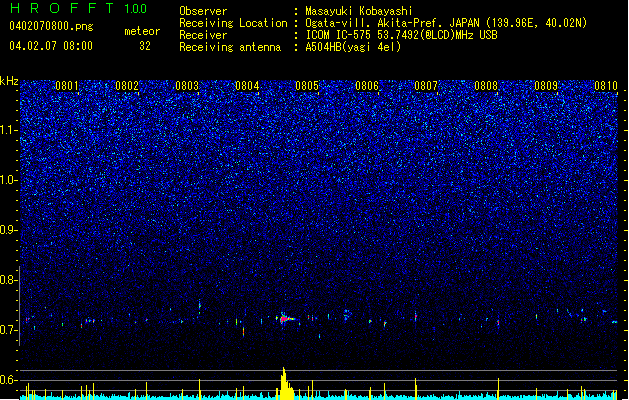Screen dimensions: 629x400
Task: Click the 0801 time marker
Action: coord(67,86)
